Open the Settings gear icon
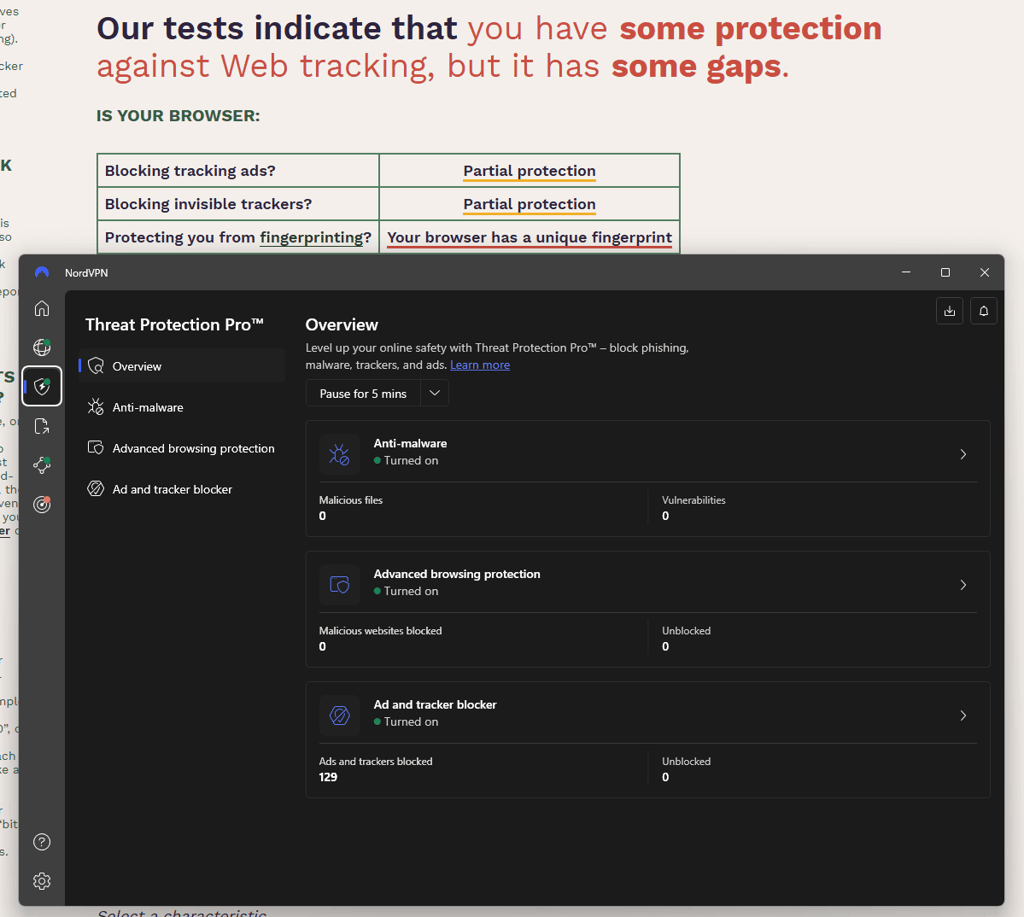 [42, 881]
